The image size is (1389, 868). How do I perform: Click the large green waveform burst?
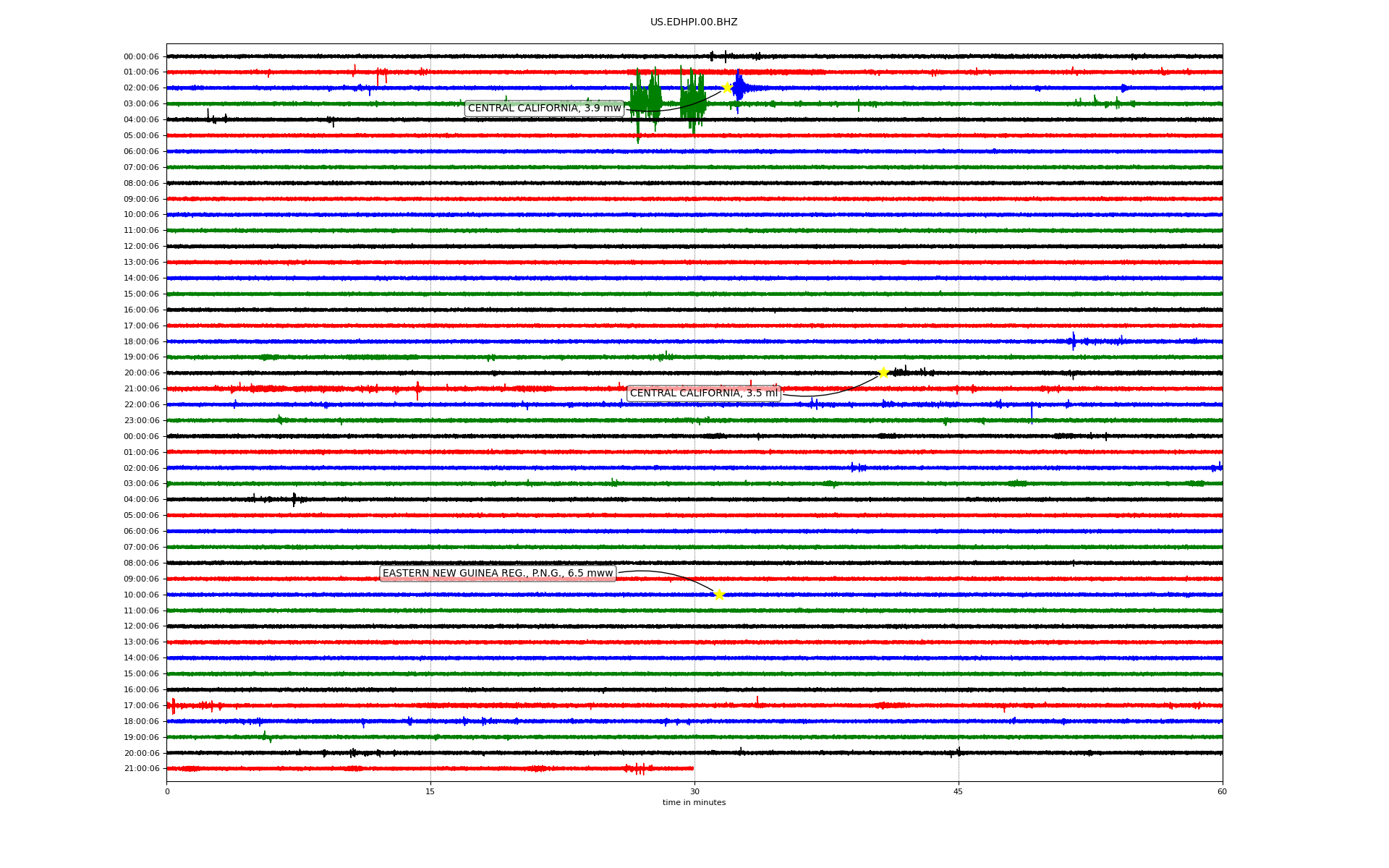(x=646, y=101)
